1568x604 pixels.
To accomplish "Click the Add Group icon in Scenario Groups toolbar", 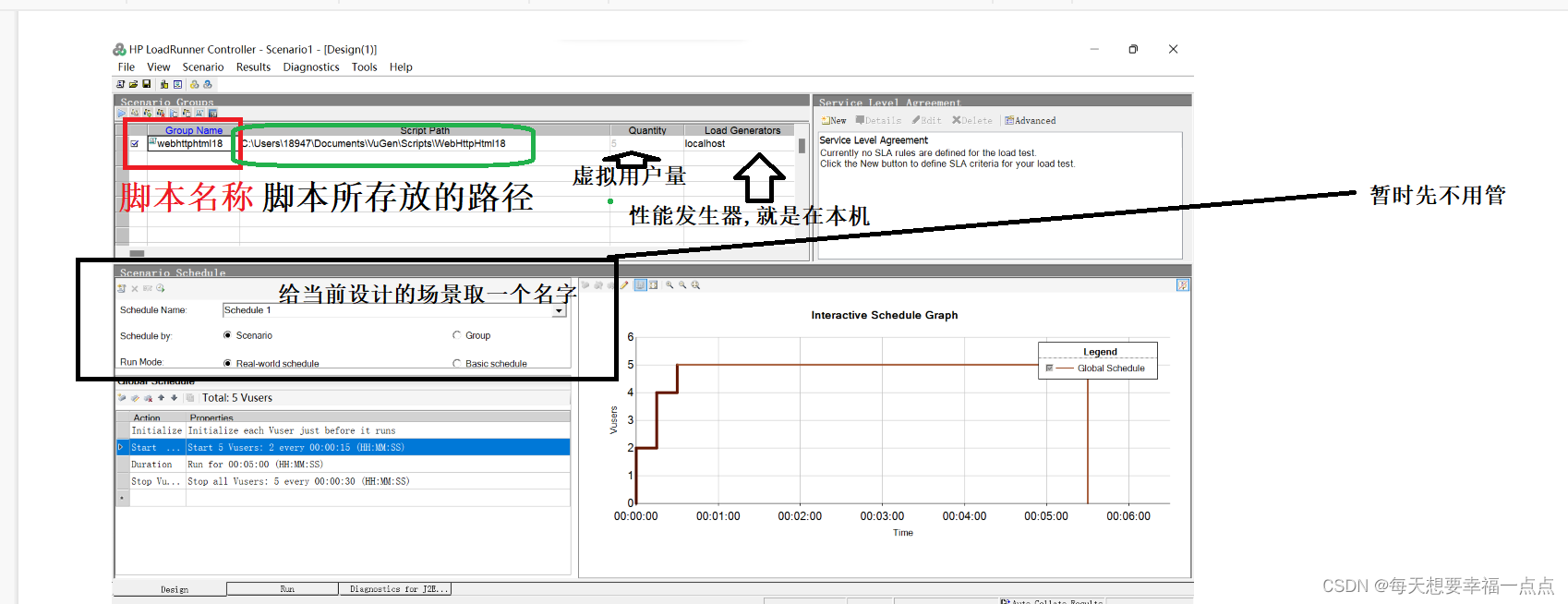I will tap(148, 113).
